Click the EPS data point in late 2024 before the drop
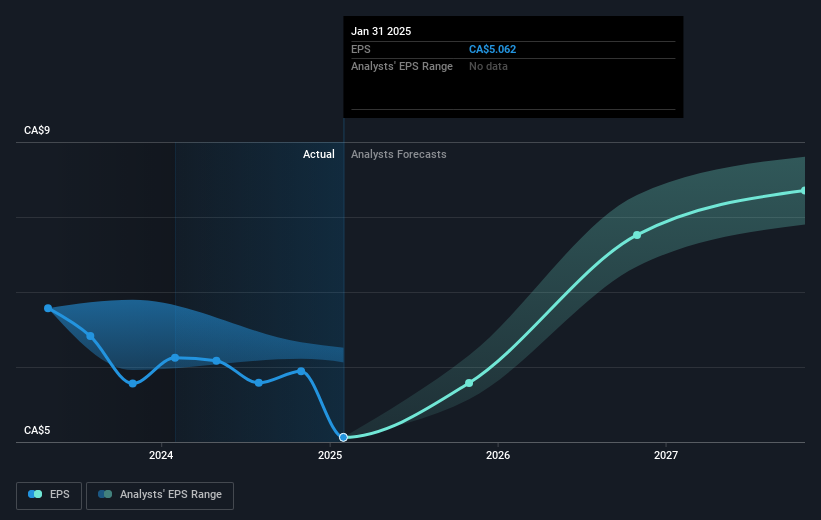This screenshot has width=821, height=520. tap(301, 371)
